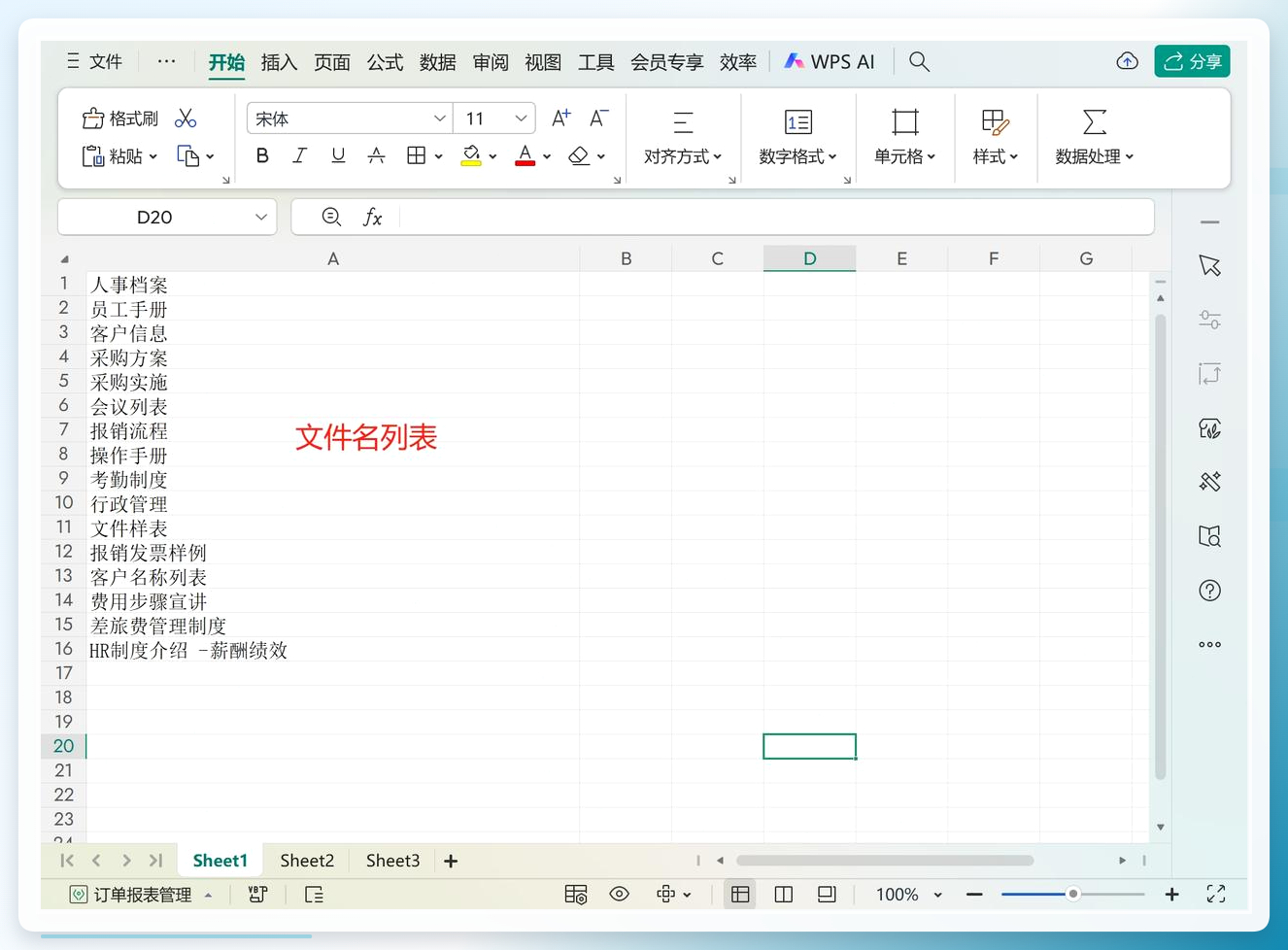
Task: Click the three-dots more menu near 文件
Action: (x=167, y=61)
